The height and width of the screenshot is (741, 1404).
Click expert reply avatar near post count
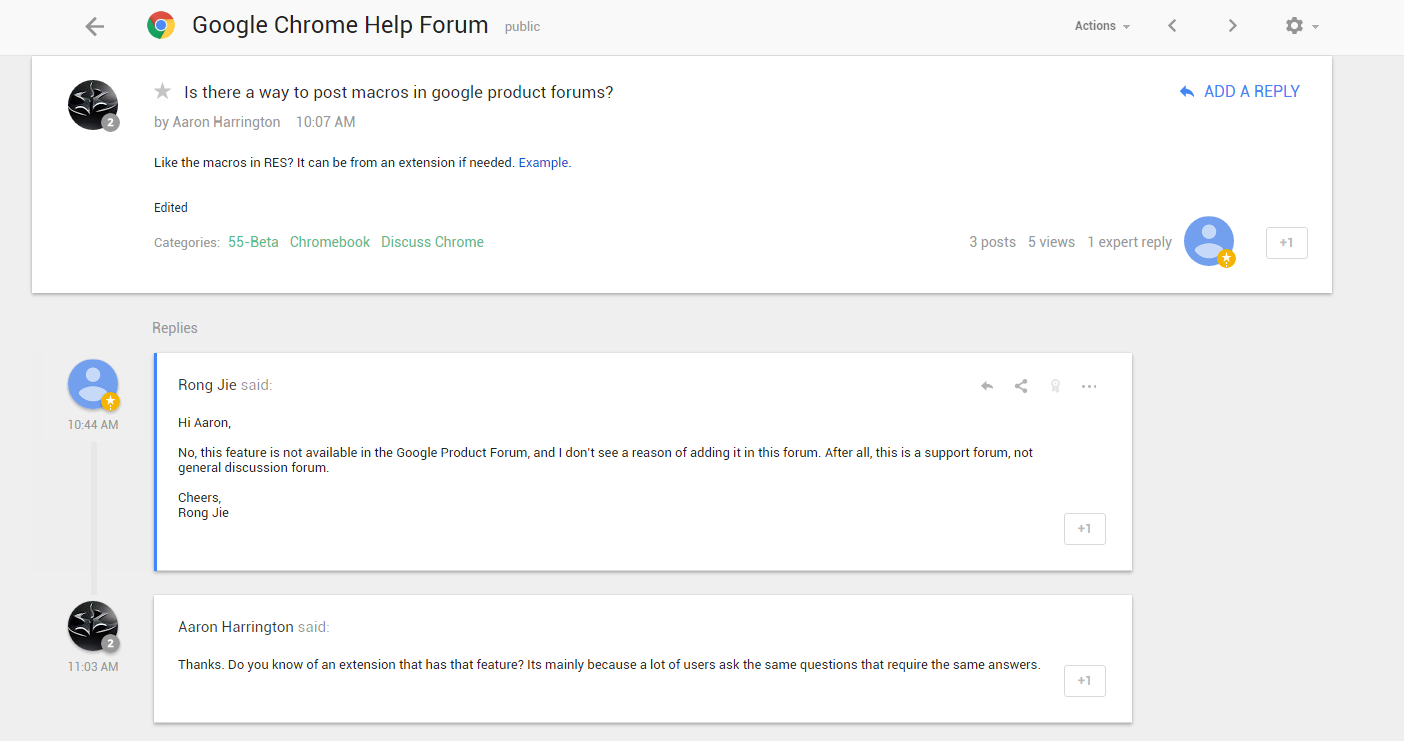tap(1208, 241)
